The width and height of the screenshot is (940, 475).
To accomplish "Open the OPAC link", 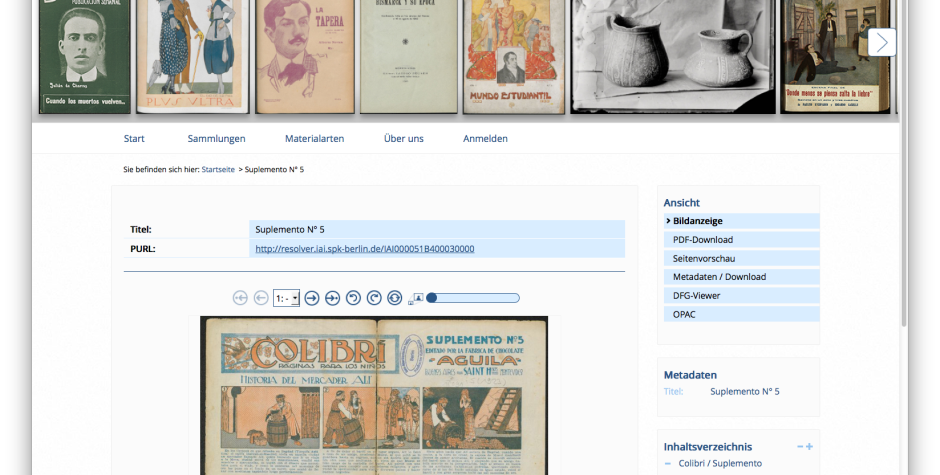I will [742, 314].
